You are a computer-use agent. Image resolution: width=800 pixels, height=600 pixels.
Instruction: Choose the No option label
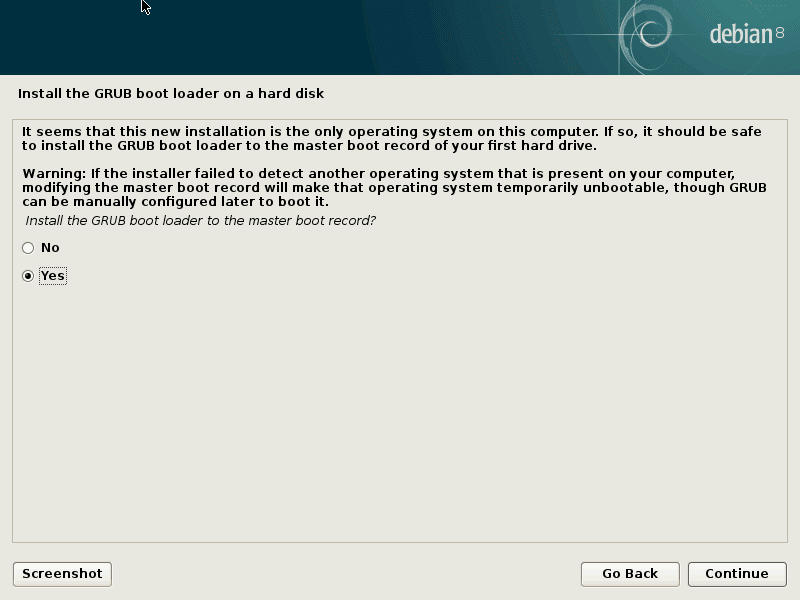(x=50, y=248)
